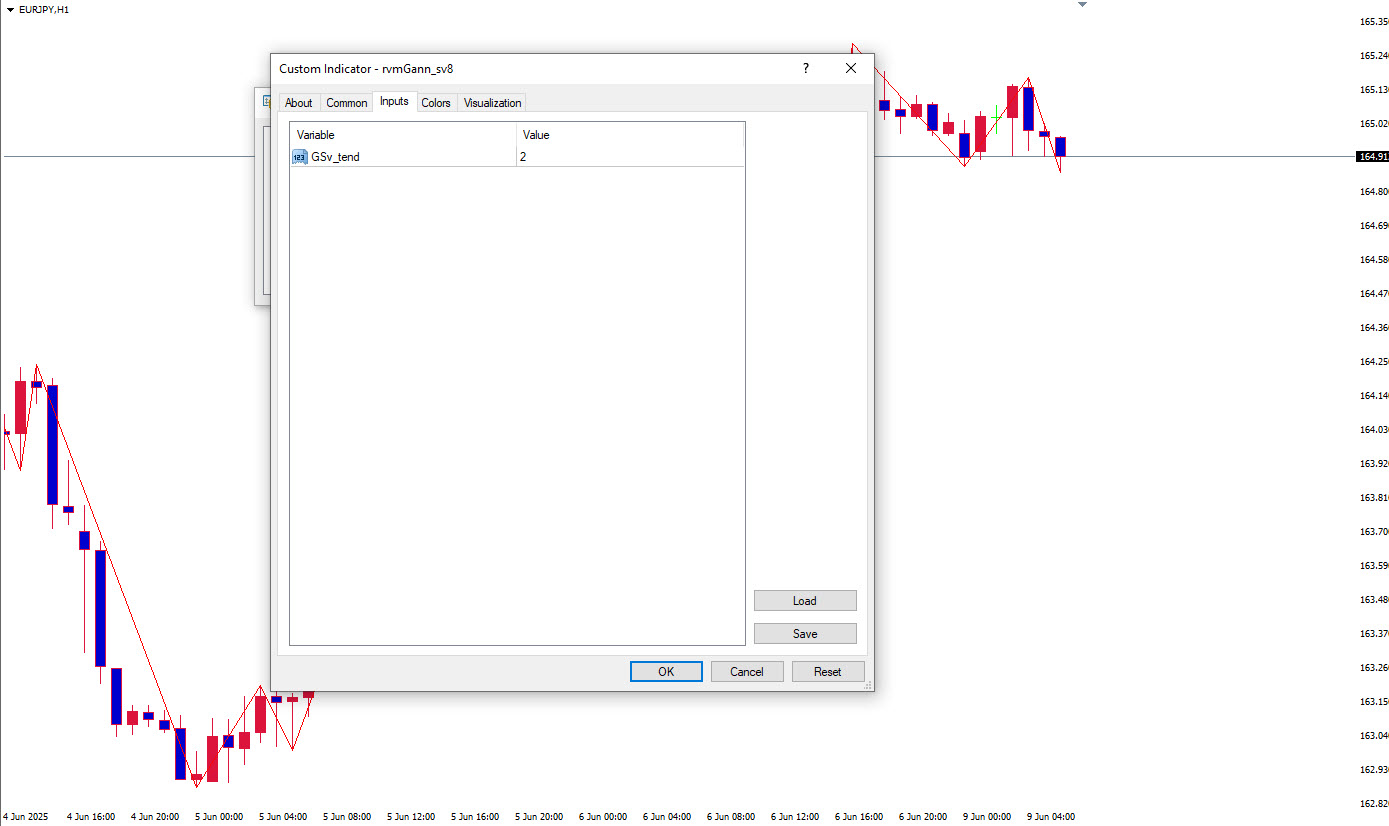This screenshot has height=826, width=1389.
Task: Click the Cancel button
Action: point(747,672)
